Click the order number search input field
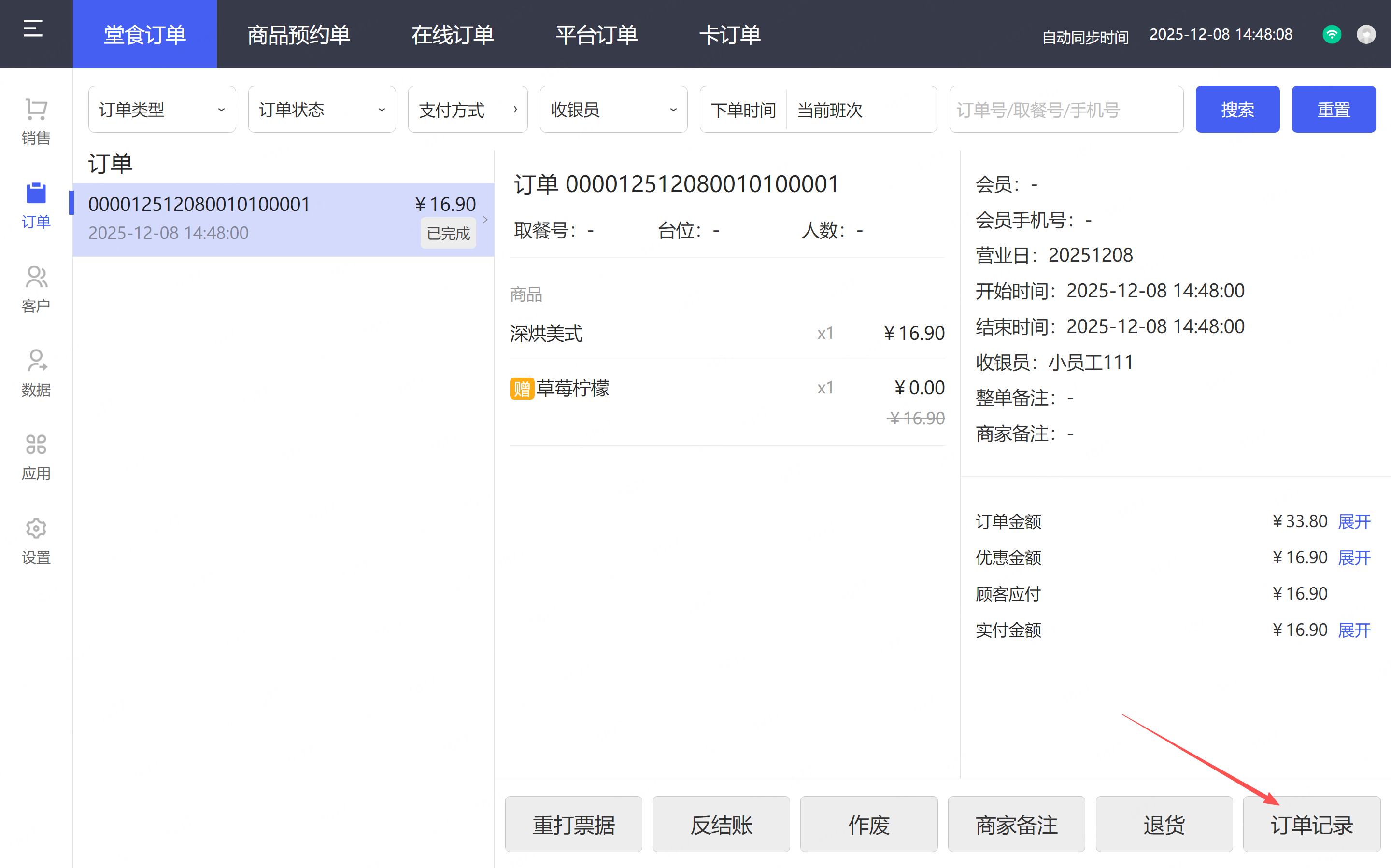 [x=1066, y=110]
